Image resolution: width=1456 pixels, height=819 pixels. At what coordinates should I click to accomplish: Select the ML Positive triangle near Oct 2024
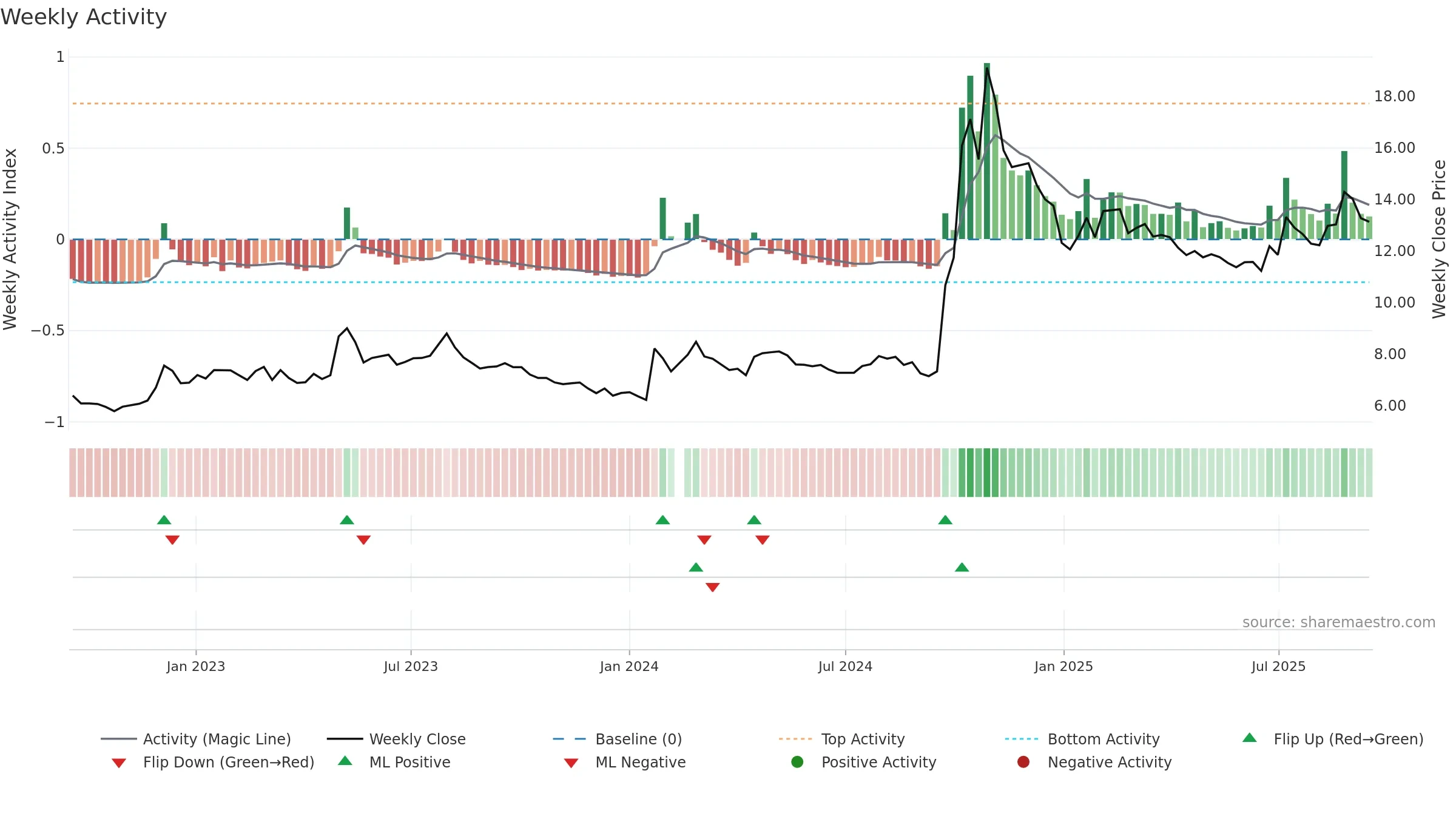coord(962,567)
